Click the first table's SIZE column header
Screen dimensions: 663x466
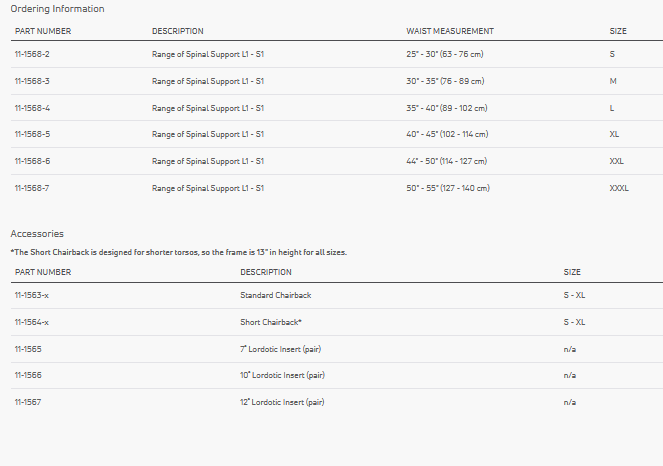pos(618,31)
